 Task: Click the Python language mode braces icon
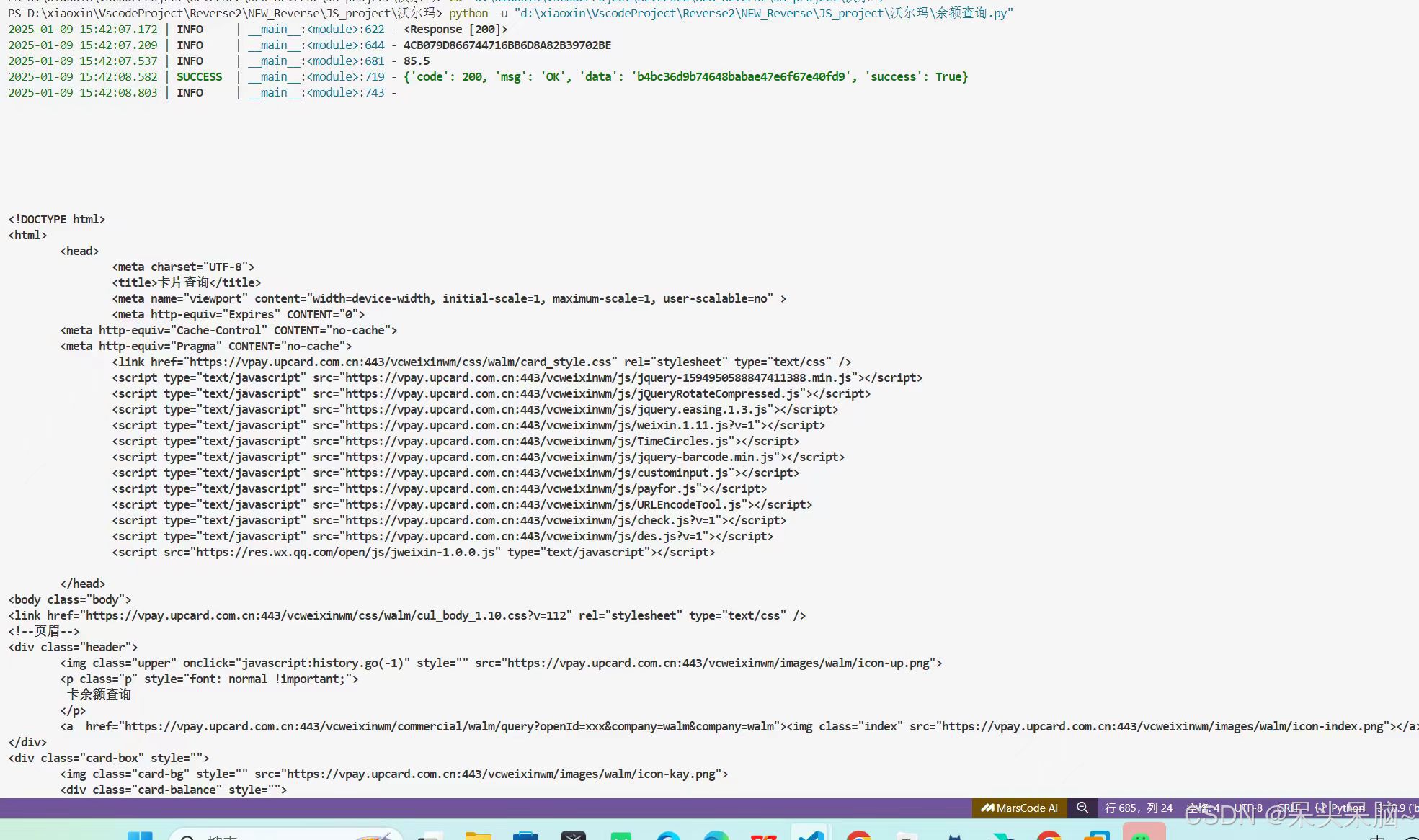click(x=1320, y=808)
